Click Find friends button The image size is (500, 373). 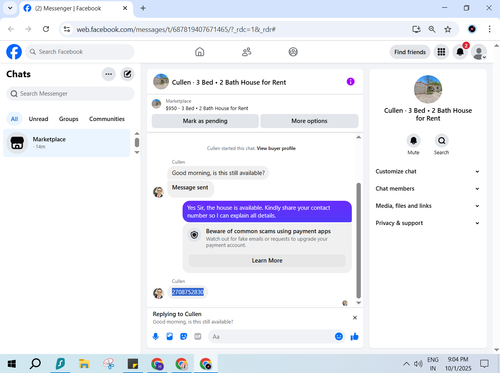410,52
